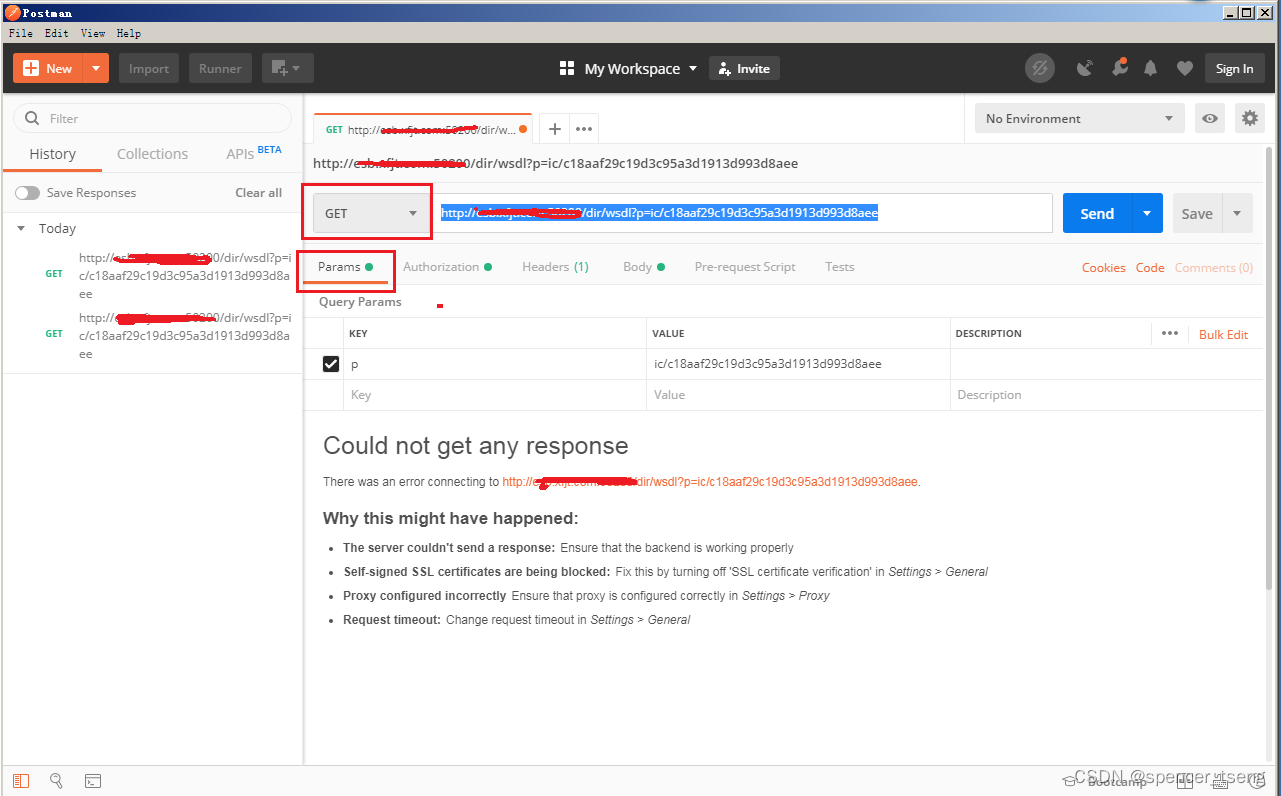This screenshot has height=796, width=1281.
Task: Open the No Environment dropdown
Action: tap(1080, 118)
